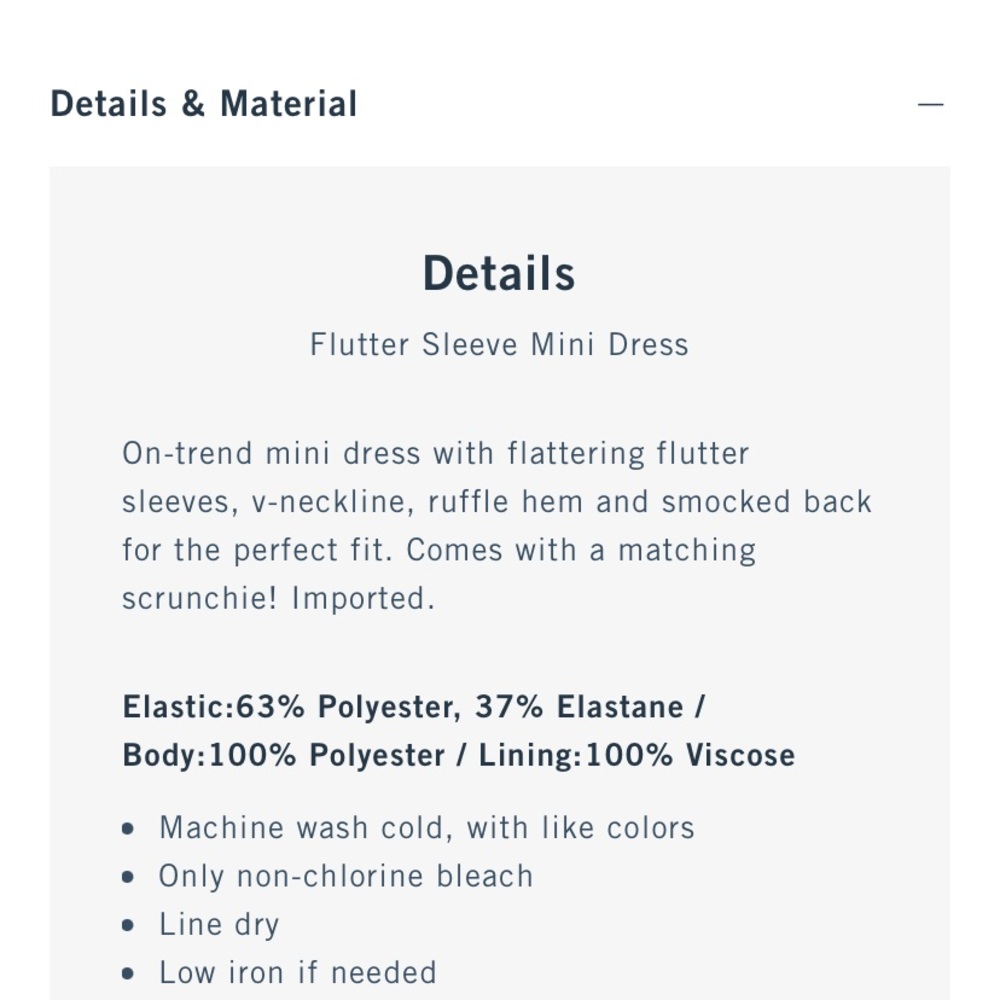The image size is (1000, 1000).
Task: Click the bullet point beside Machine wash cold
Action: coord(127,827)
